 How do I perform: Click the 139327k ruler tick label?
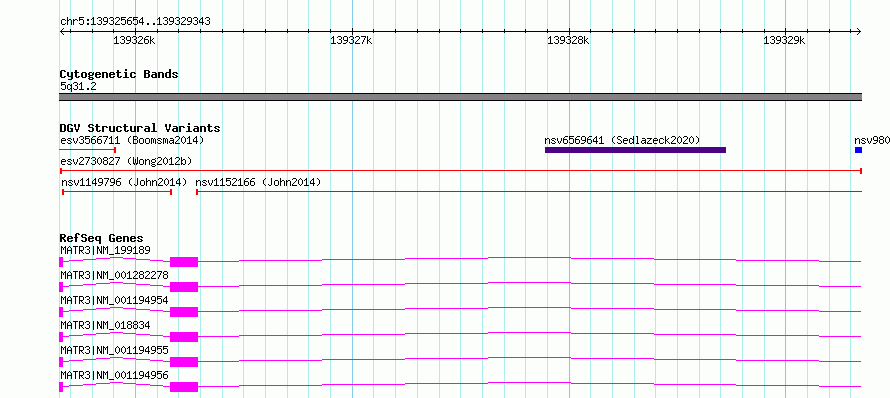point(351,40)
